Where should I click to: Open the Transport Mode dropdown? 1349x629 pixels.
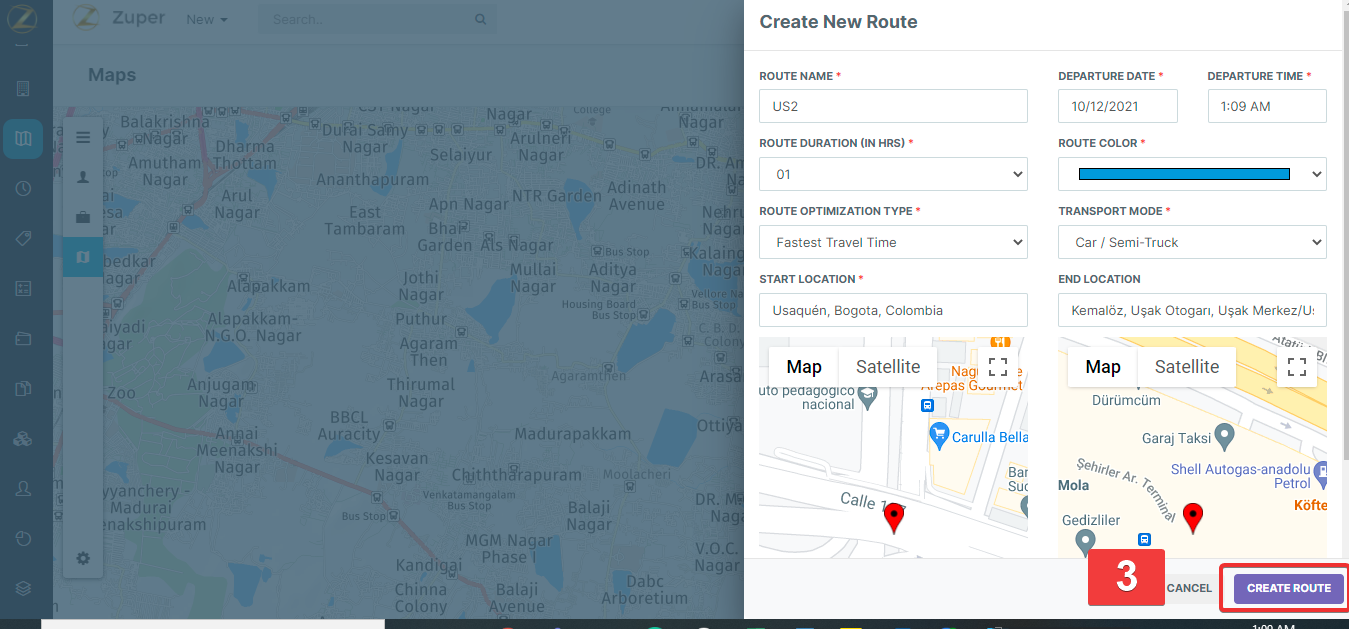point(1192,242)
